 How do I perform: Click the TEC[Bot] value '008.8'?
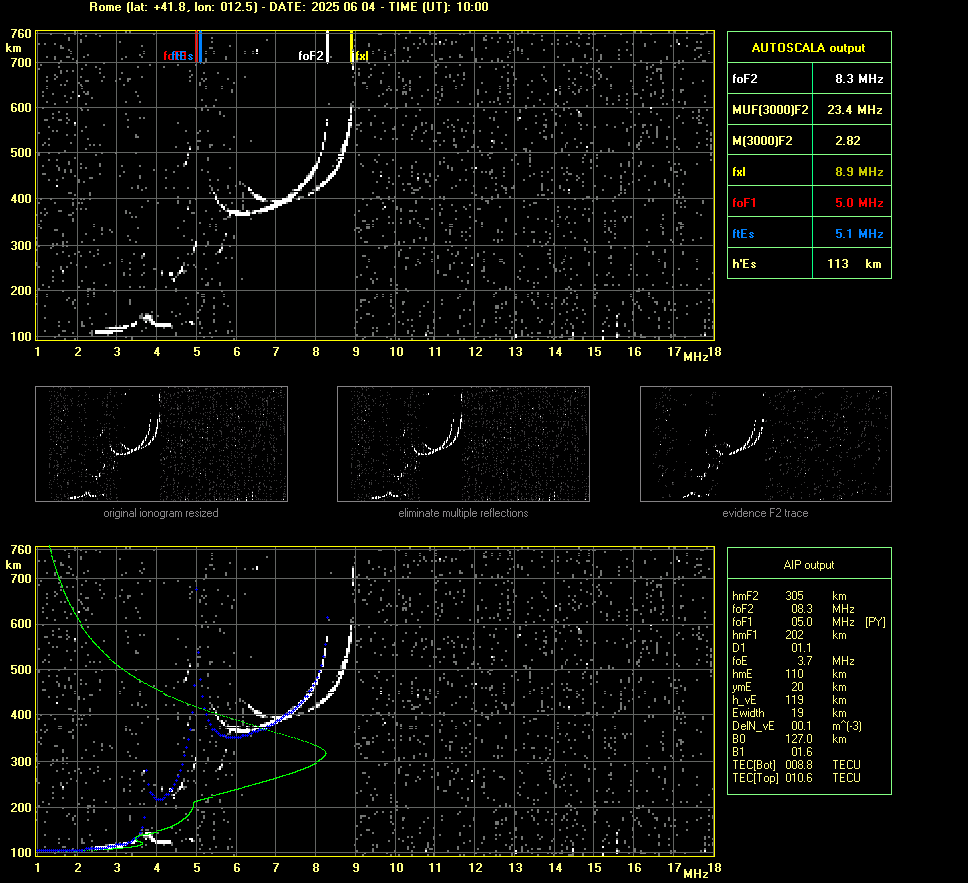pos(799,764)
